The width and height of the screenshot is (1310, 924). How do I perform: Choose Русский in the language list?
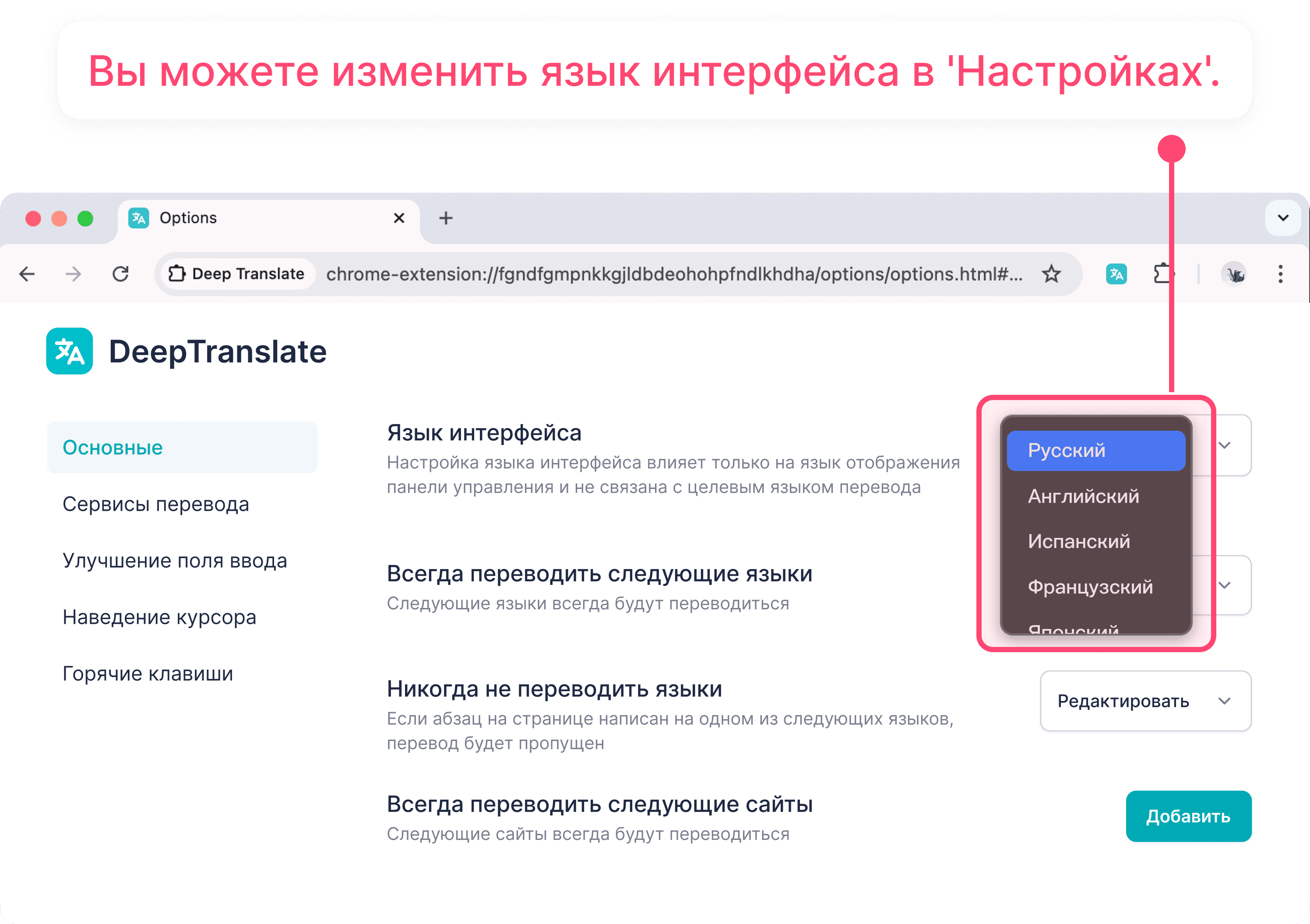1096,450
